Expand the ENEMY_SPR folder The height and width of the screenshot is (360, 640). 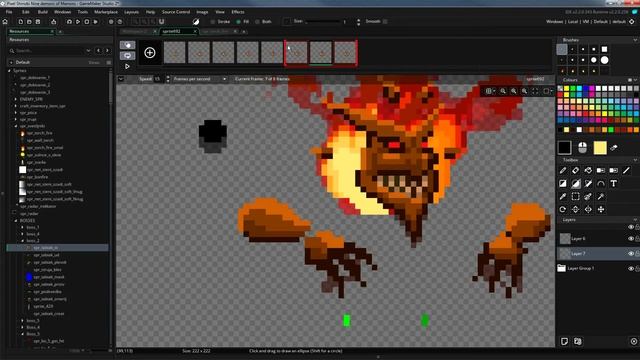click(x=16, y=99)
